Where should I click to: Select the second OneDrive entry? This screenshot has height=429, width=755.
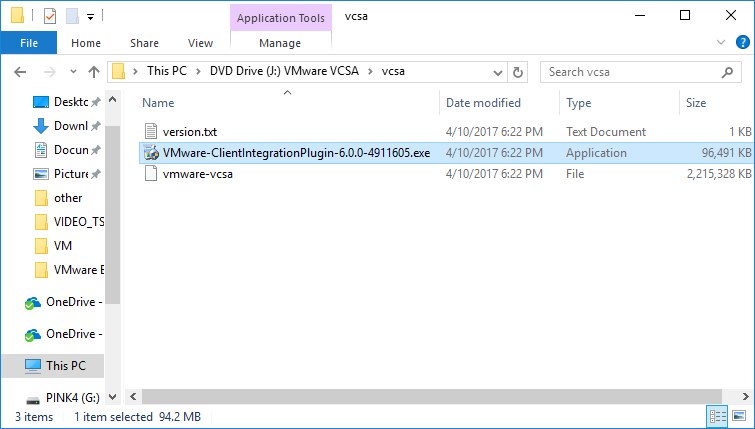(63, 334)
